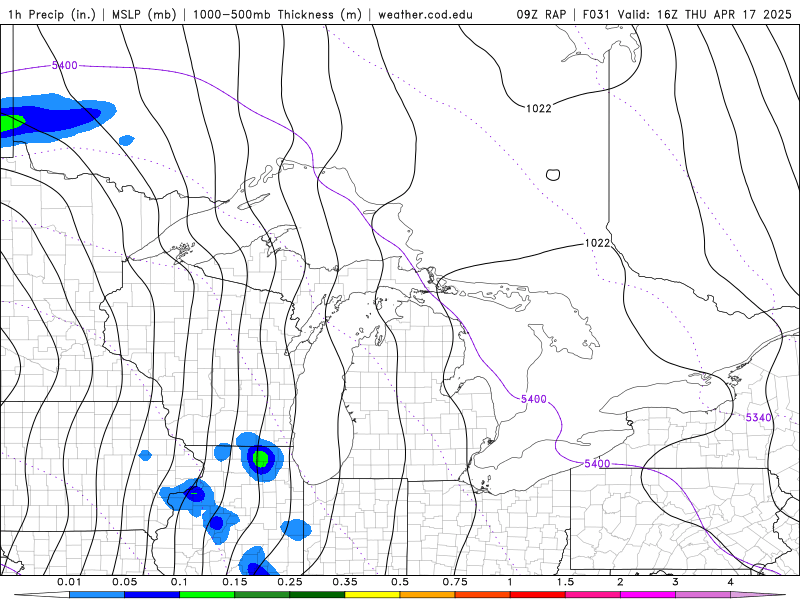Click the '0.25' legend value
Screen dimensions: 800x600
coord(290,582)
